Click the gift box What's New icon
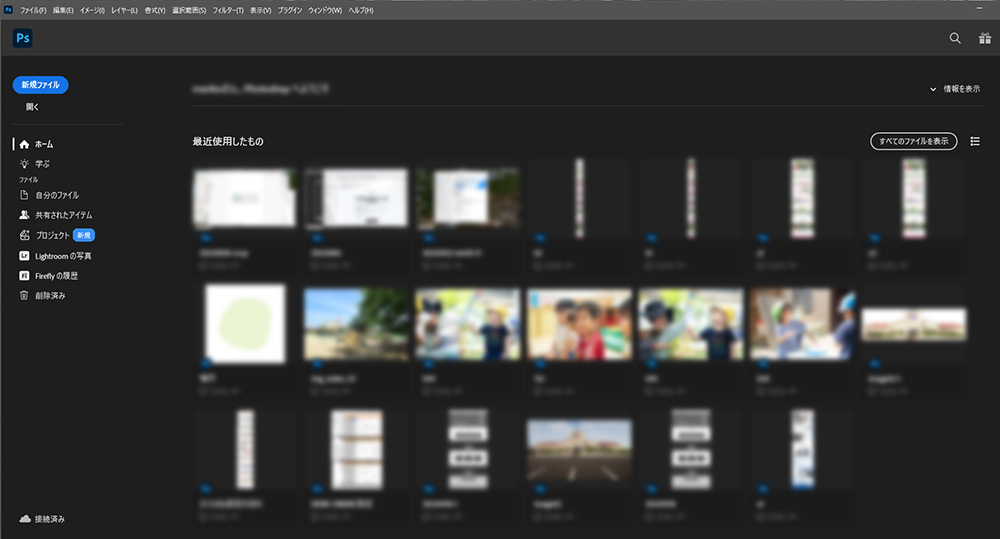 984,38
